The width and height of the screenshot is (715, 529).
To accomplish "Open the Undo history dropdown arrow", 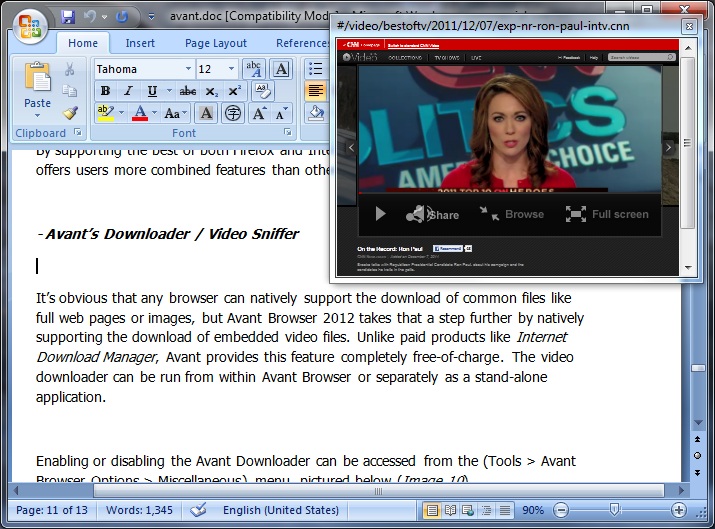I will point(104,17).
